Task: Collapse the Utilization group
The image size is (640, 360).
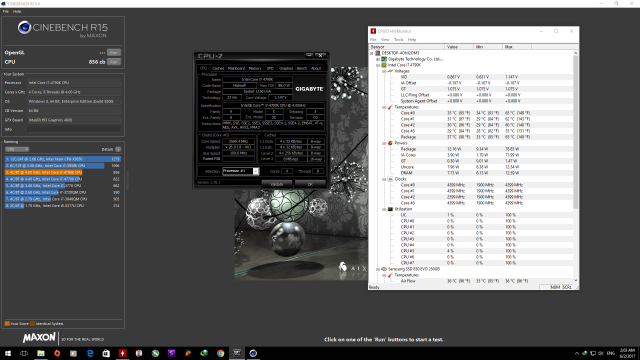Action: (384, 209)
